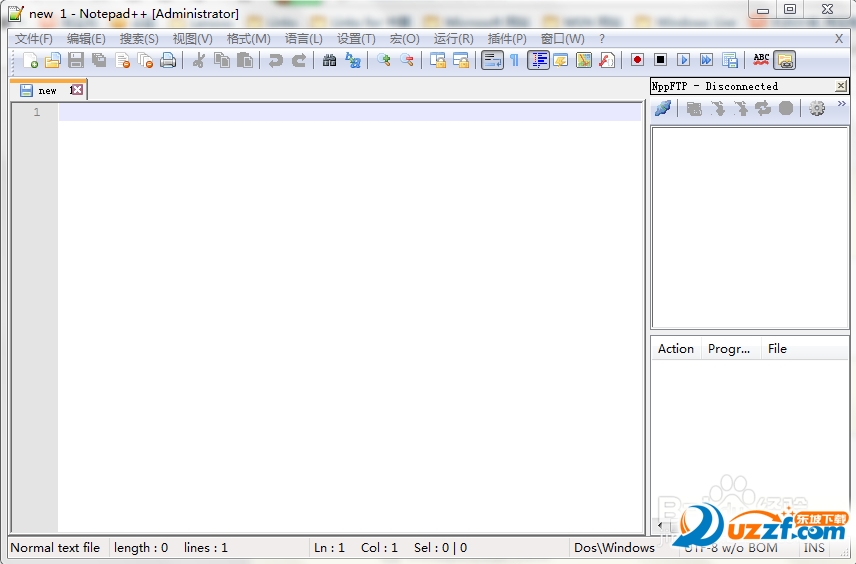Screen dimensions: 856x564
Task: Open the 语言(L) menu
Action: click(304, 39)
